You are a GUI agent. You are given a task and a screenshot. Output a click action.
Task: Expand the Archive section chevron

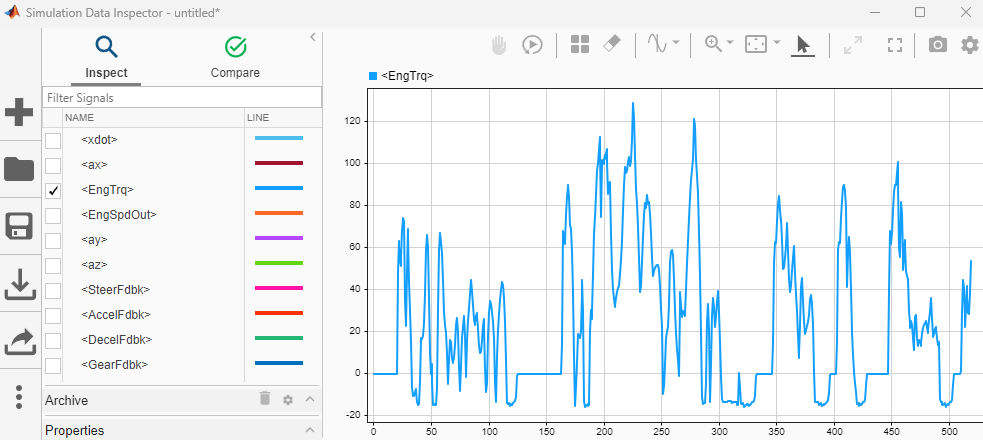(x=310, y=400)
